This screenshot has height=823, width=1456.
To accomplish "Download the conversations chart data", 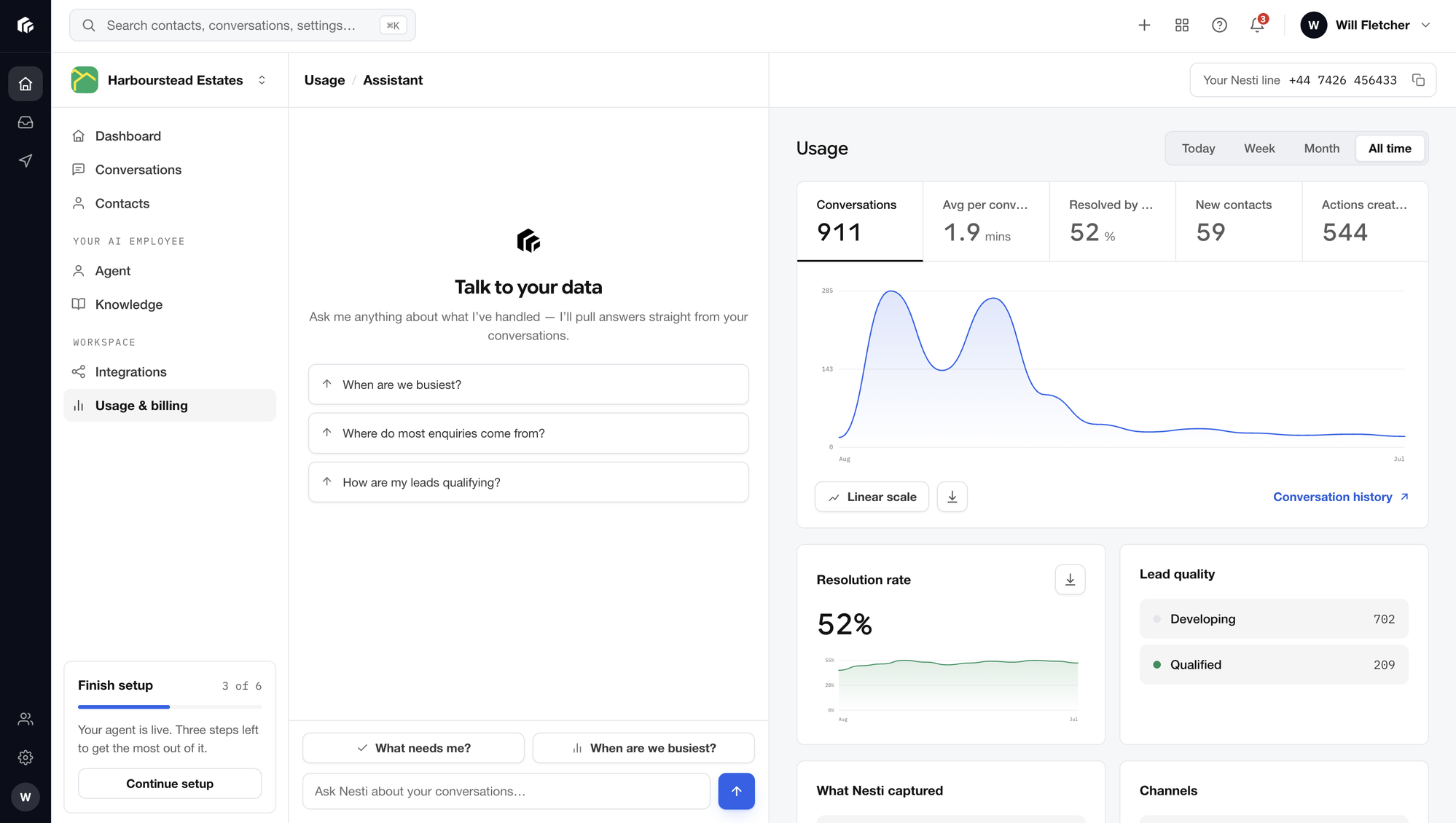I will click(952, 497).
